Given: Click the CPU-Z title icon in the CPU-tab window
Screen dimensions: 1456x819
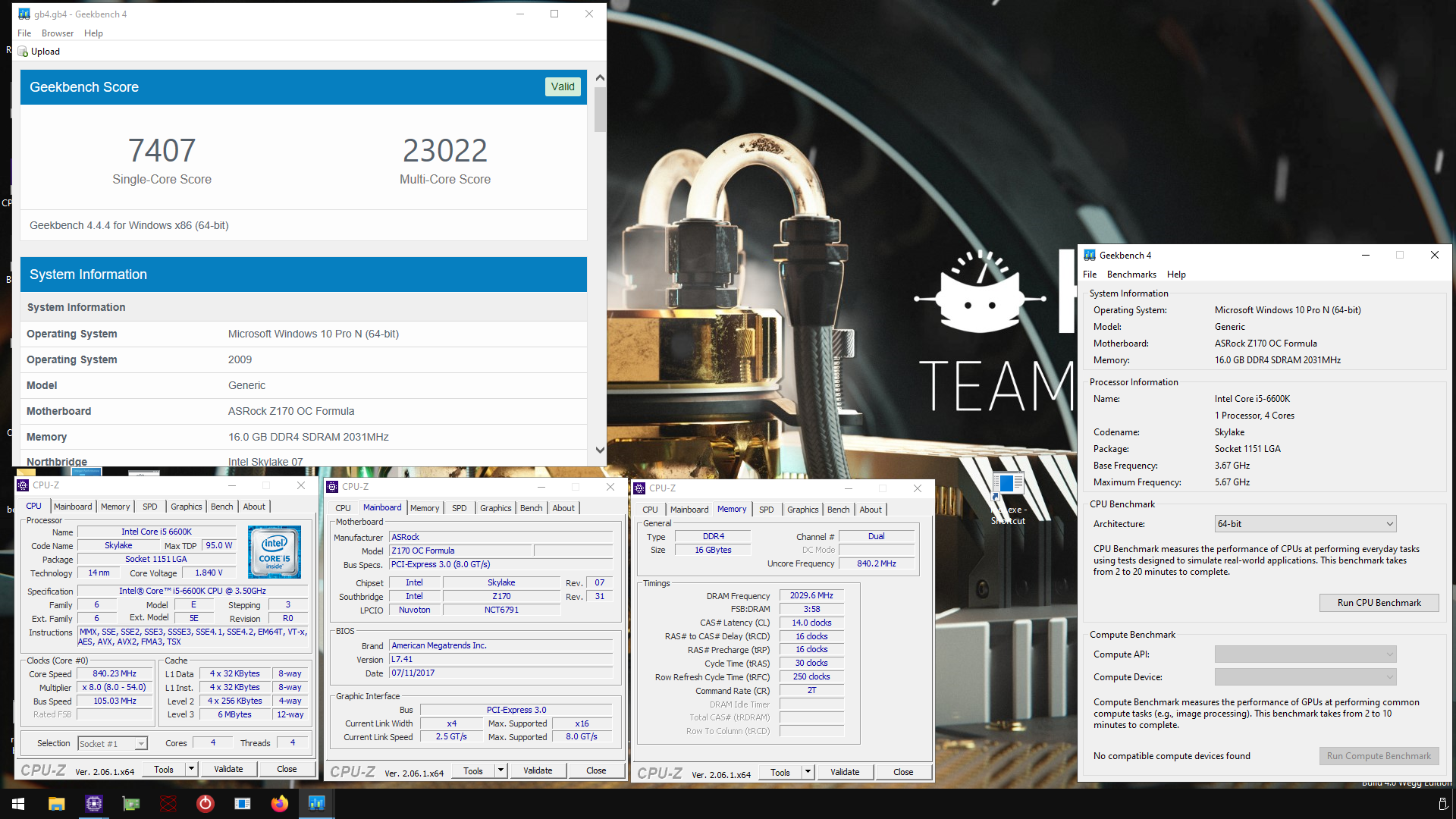Looking at the screenshot, I should pos(23,485).
